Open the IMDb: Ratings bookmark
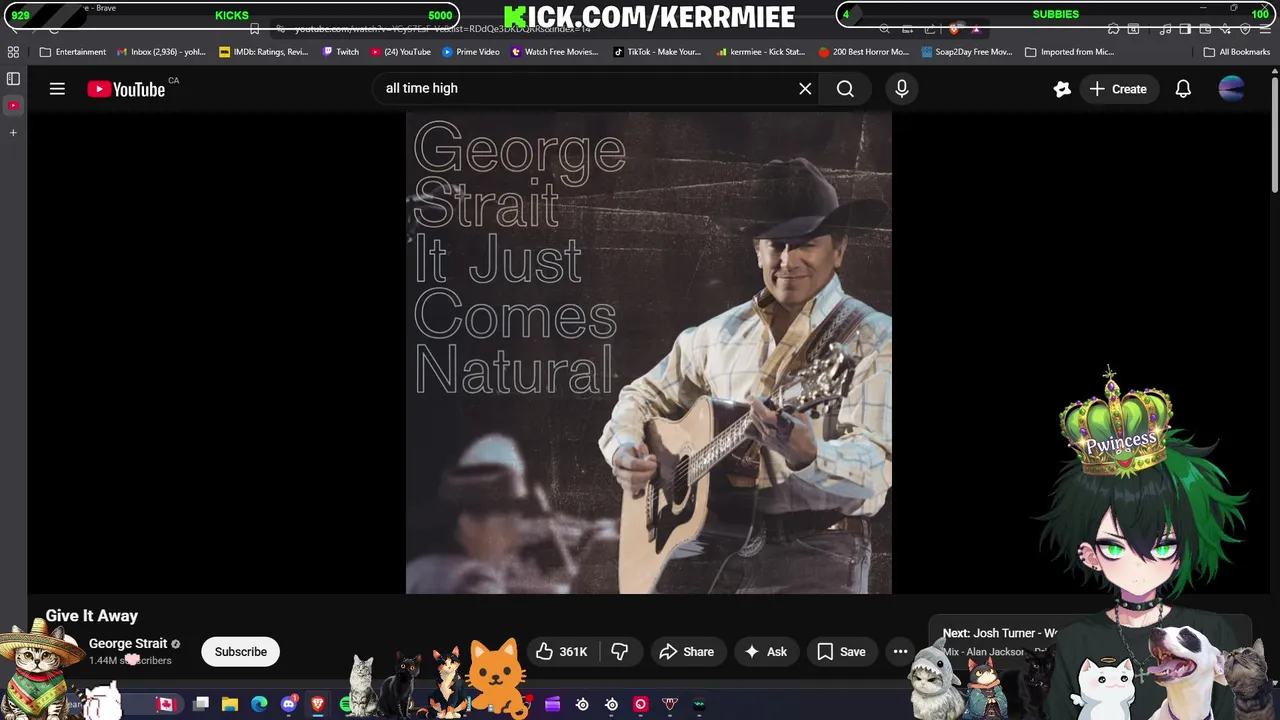This screenshot has width=1280, height=720. click(x=264, y=52)
